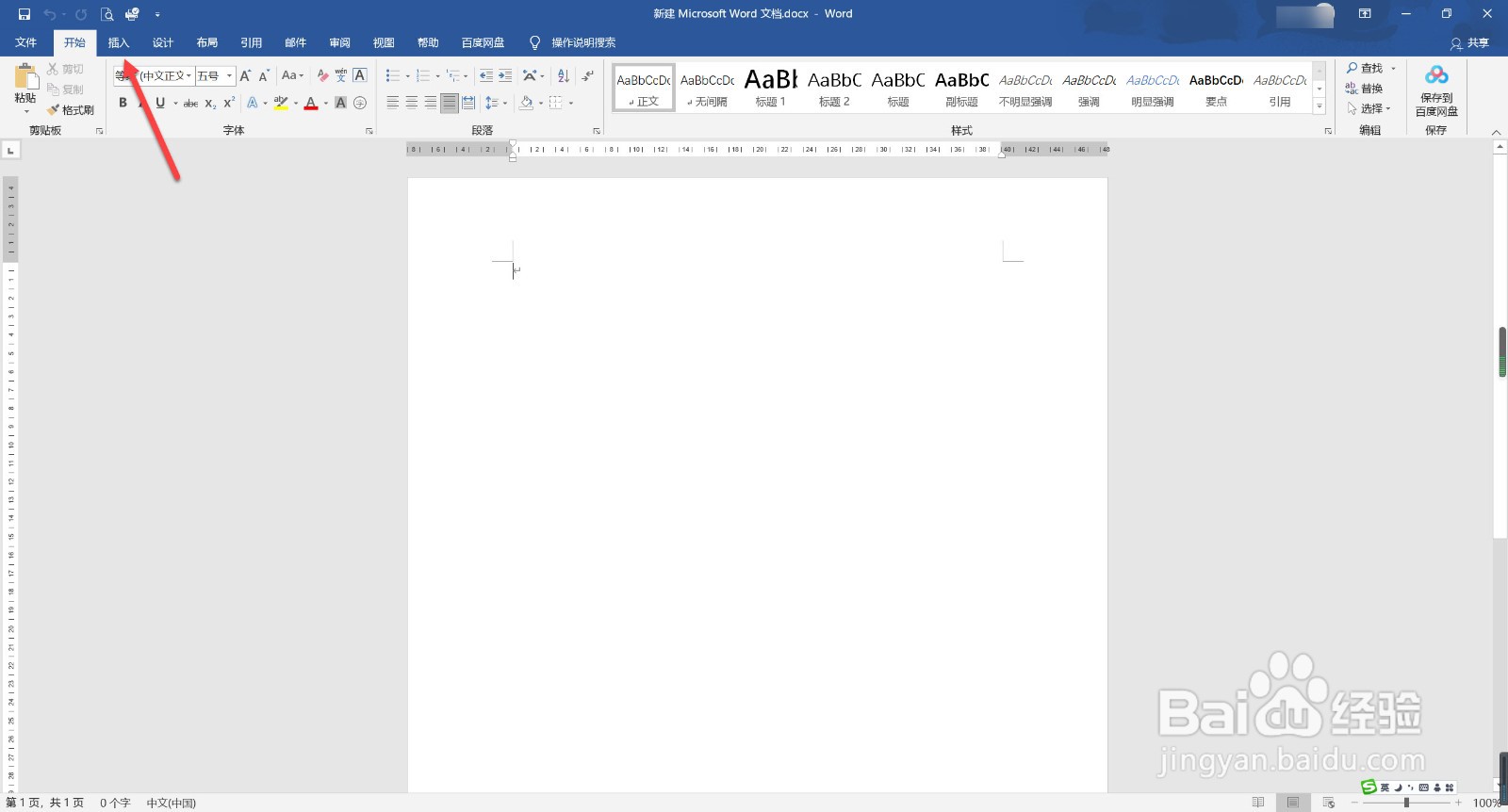Open the line spacing dropdown

click(495, 103)
